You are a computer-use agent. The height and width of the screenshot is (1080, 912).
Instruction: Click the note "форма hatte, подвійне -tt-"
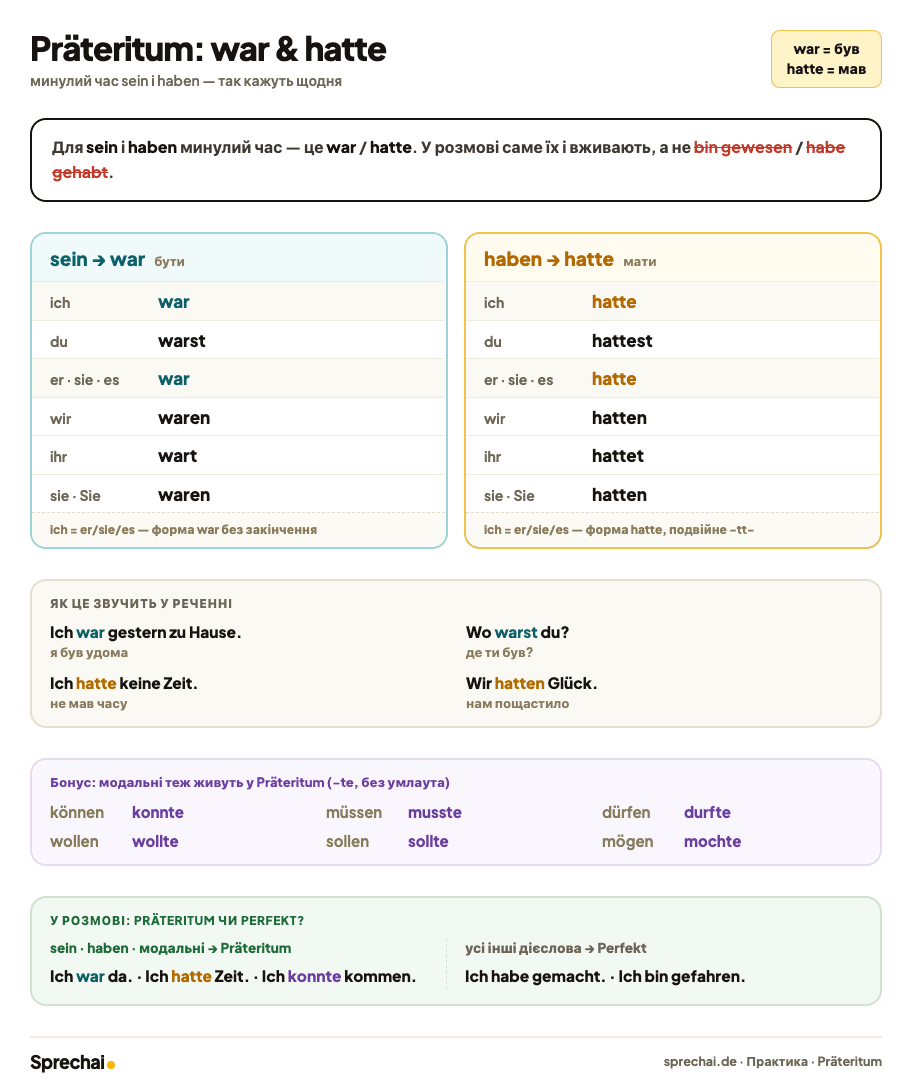pyautogui.click(x=670, y=530)
